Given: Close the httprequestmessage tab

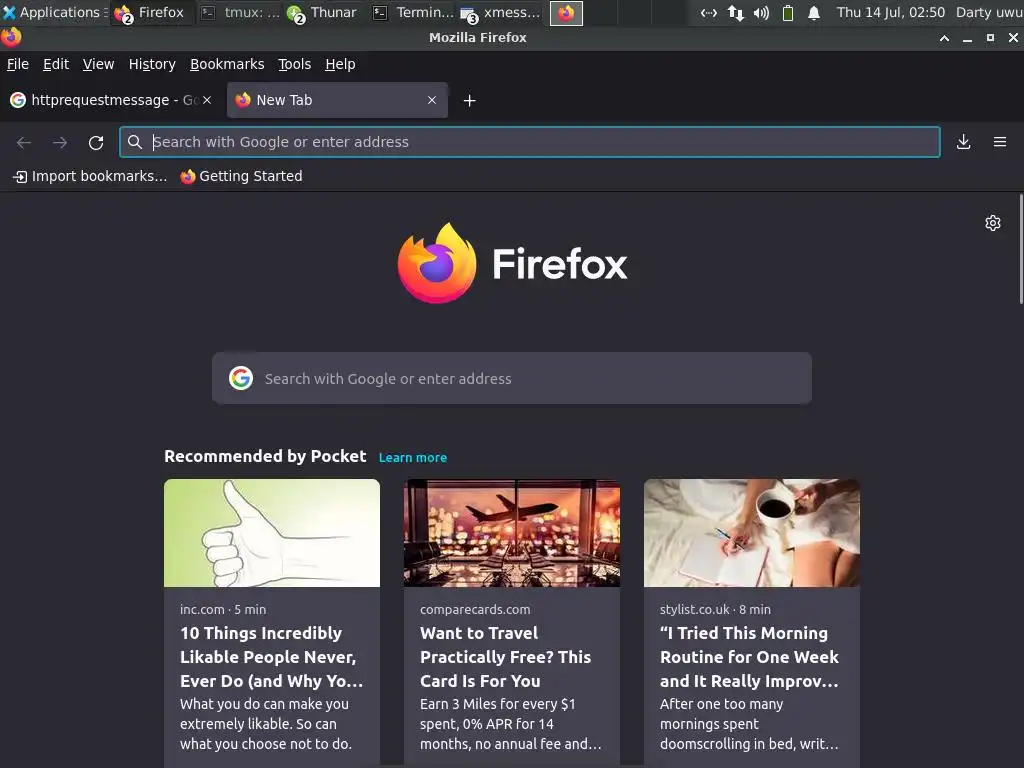Looking at the screenshot, I should pyautogui.click(x=207, y=100).
